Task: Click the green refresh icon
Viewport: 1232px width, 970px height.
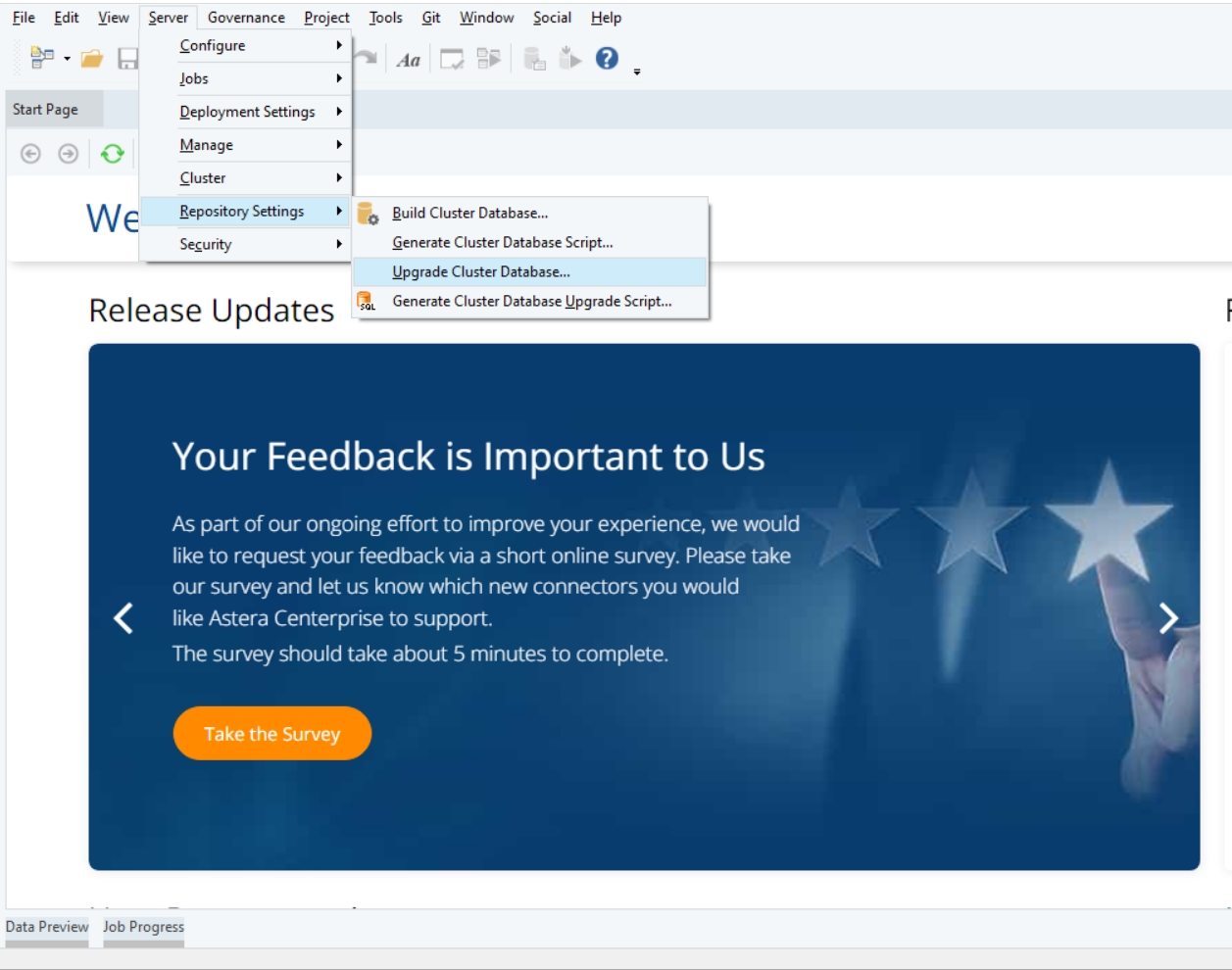Action: coord(113,153)
